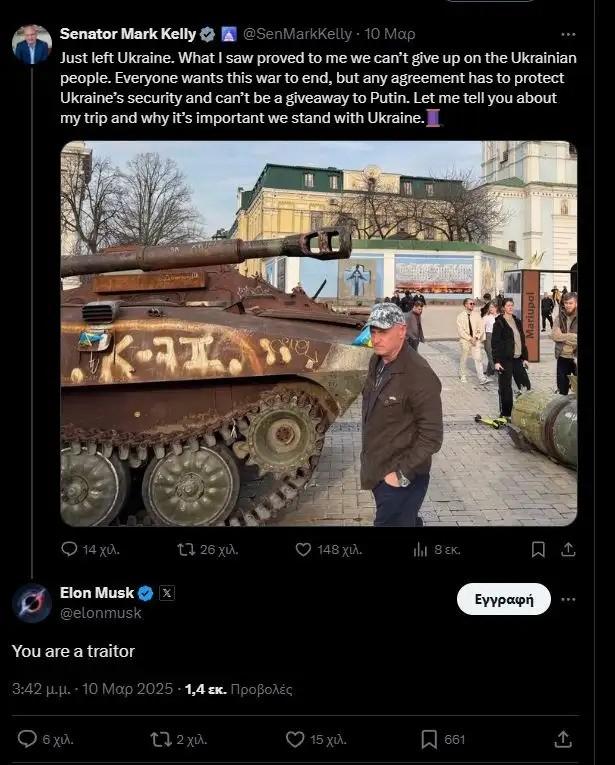Reply to Elon Musk's tweet

[x=45, y=740]
